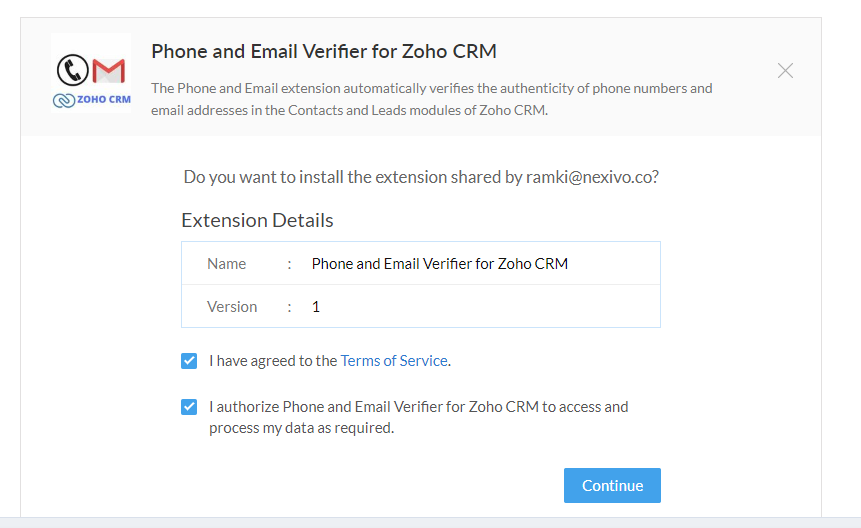Click the 'I have agreed to the' label text

[273, 361]
